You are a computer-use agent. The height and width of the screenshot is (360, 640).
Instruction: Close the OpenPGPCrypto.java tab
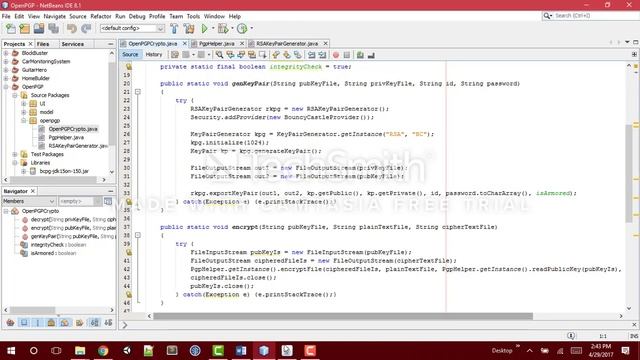(x=184, y=43)
